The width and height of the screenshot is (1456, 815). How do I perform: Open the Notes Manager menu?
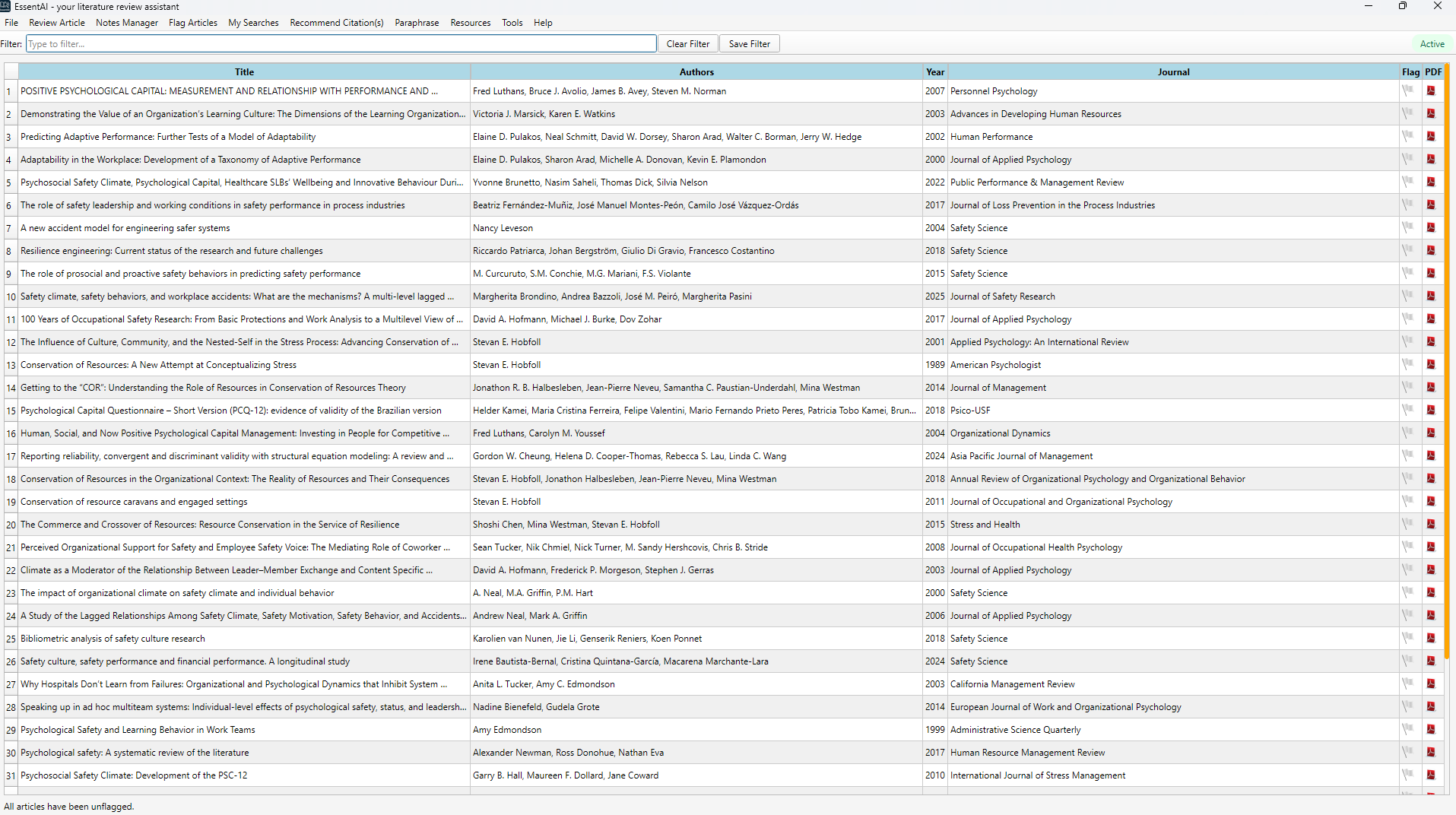pos(126,22)
